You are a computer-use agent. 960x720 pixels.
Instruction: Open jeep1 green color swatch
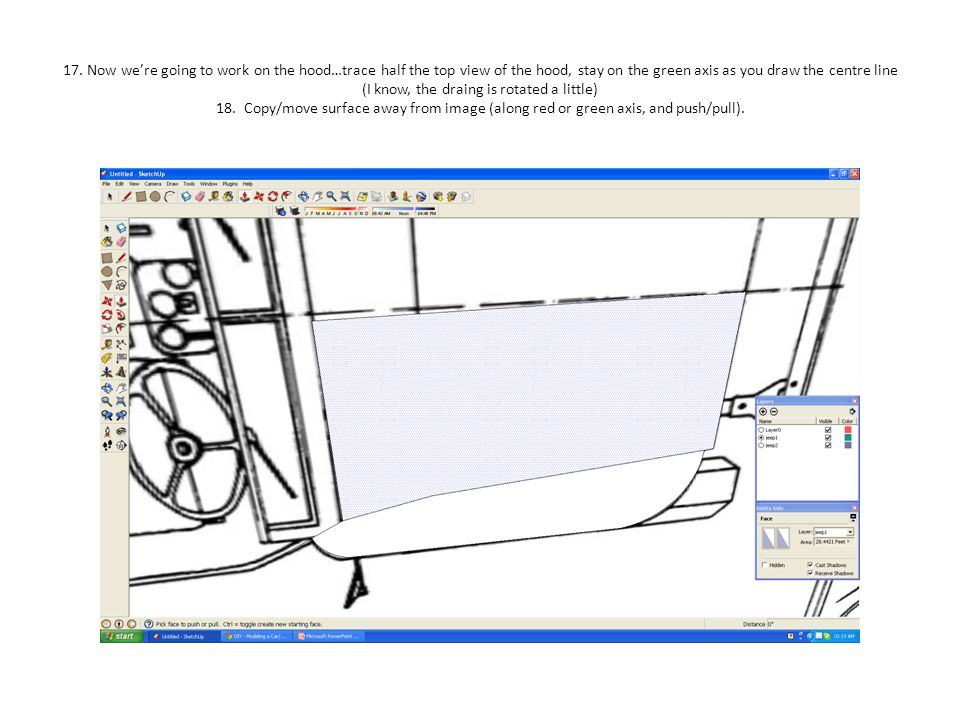(848, 437)
